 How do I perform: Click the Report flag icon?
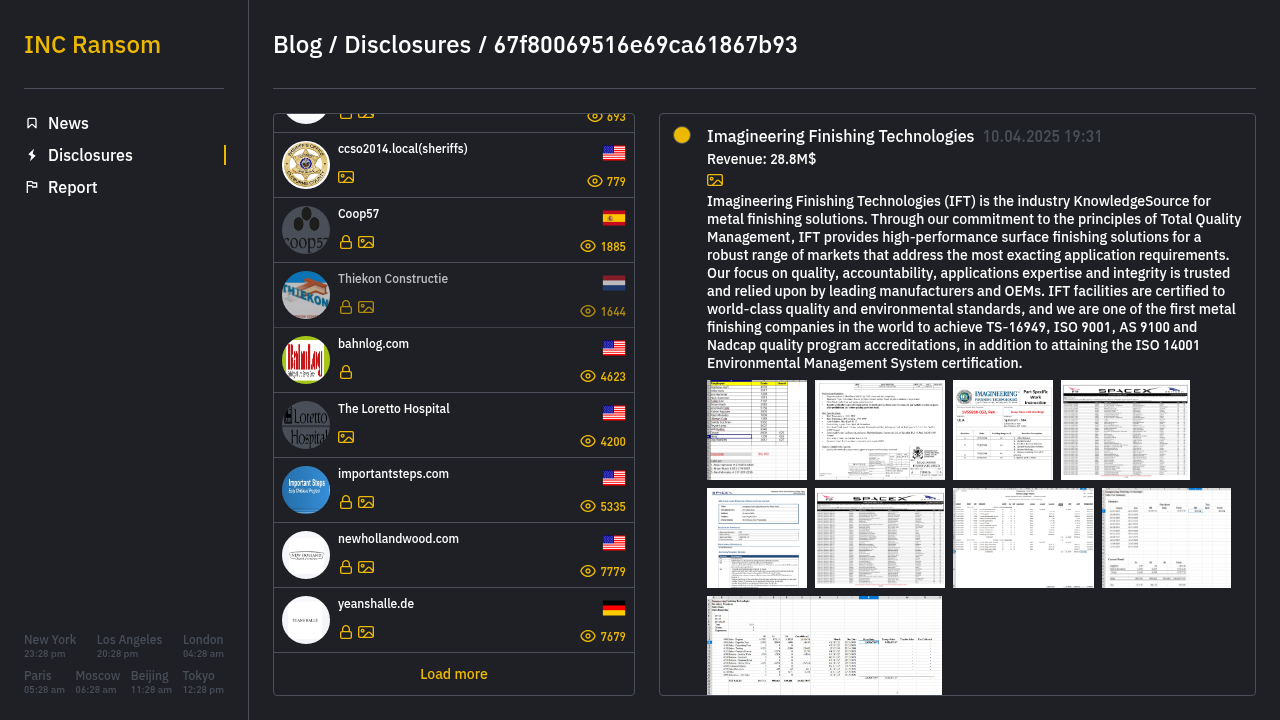coord(32,187)
